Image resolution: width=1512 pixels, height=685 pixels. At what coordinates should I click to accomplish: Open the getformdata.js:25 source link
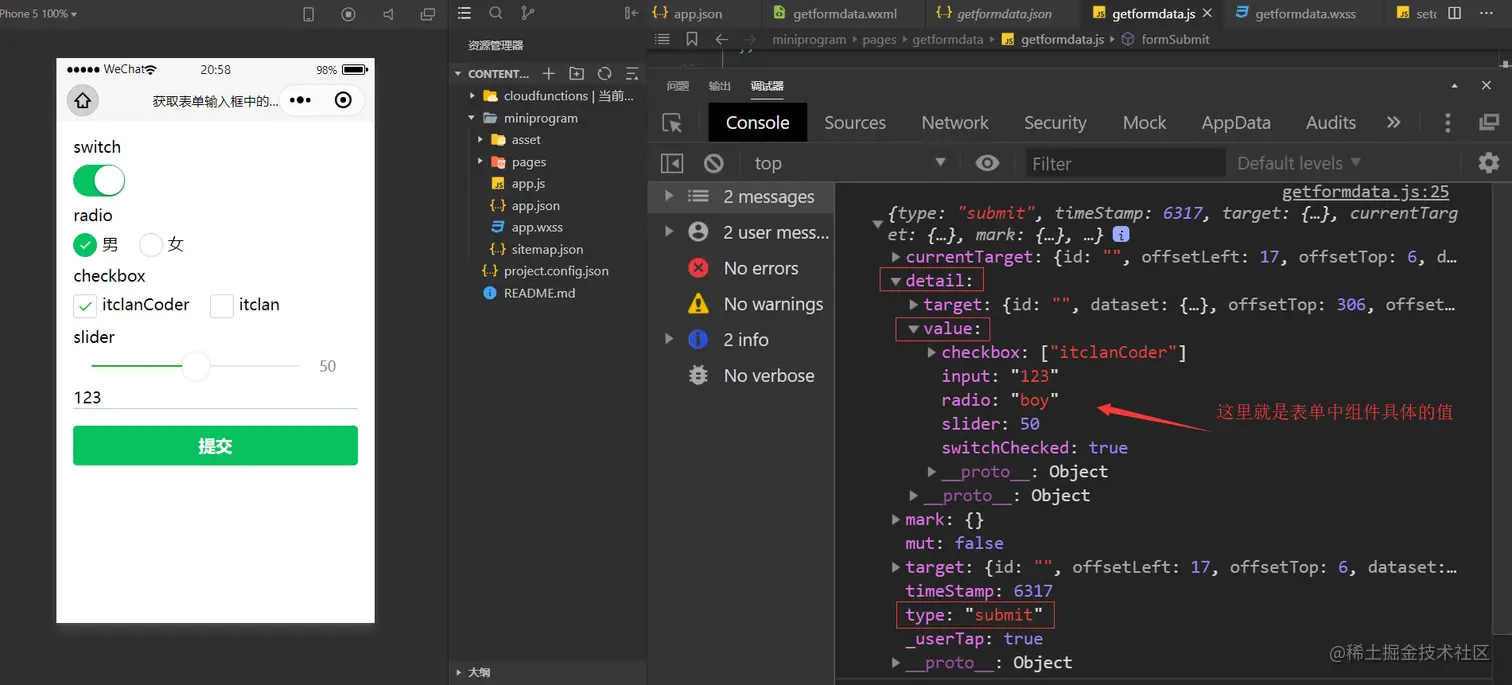pos(1365,192)
